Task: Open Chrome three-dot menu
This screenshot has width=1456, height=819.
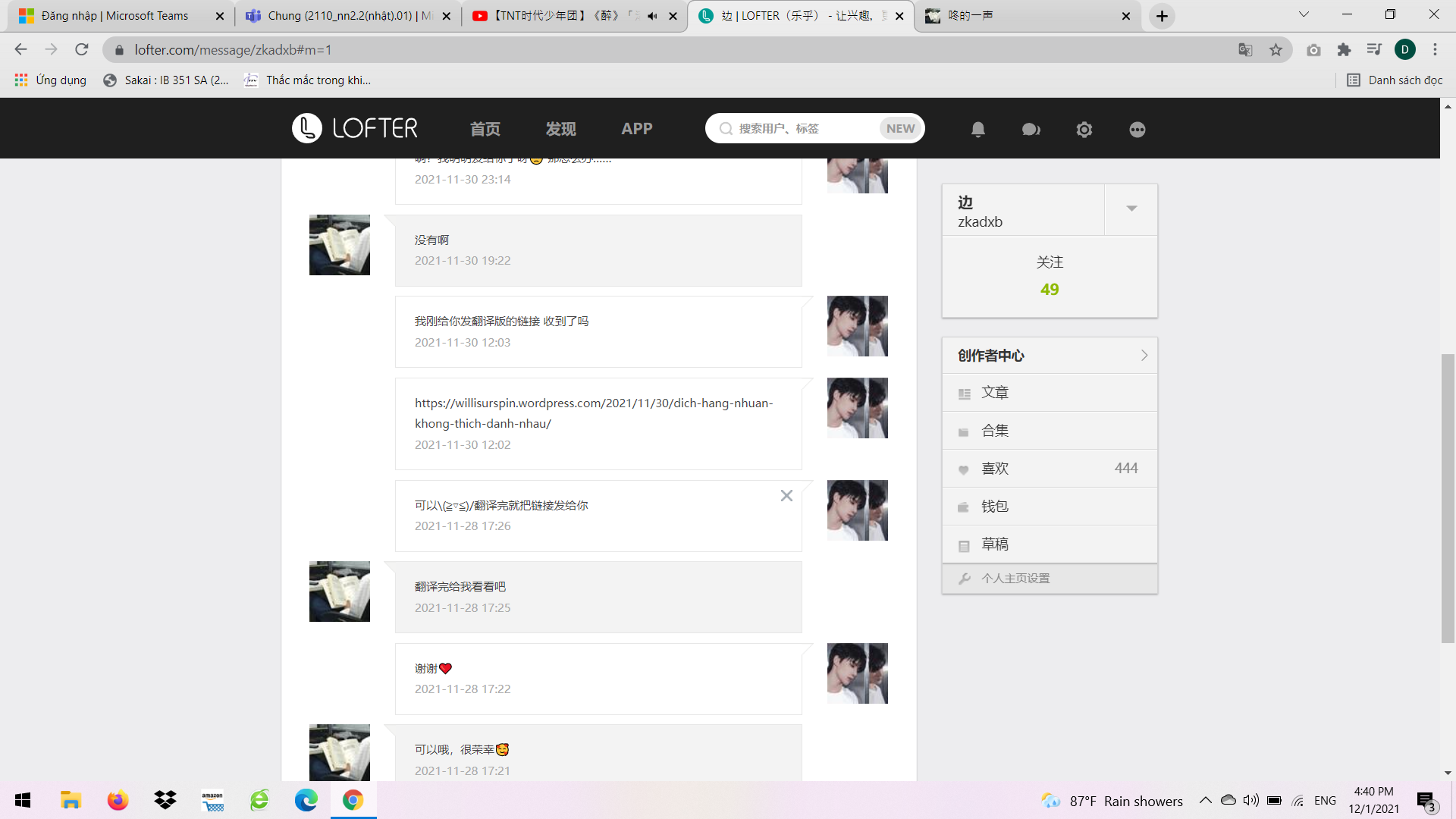Action: pyautogui.click(x=1435, y=50)
